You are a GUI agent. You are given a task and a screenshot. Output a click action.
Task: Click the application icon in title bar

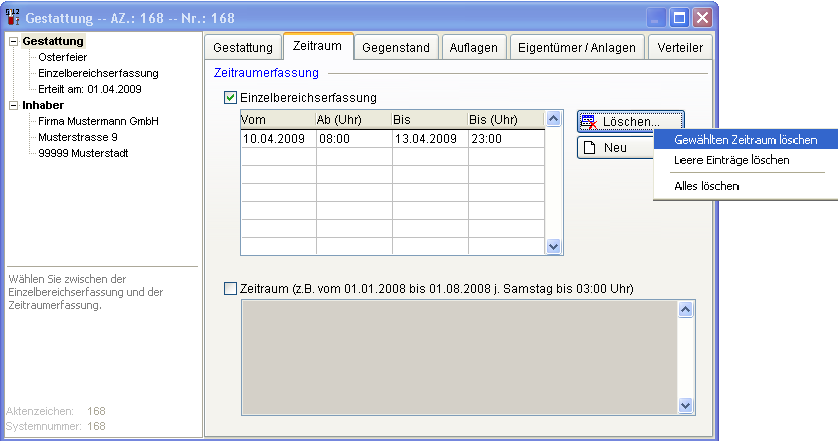(x=13, y=17)
